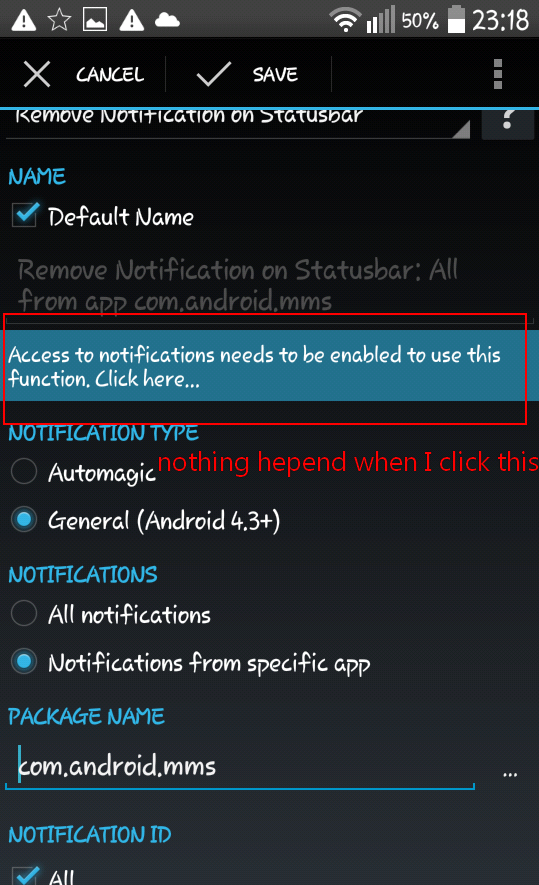Image resolution: width=539 pixels, height=885 pixels.
Task: Toggle the All notification ID checkbox
Action: pos(25,876)
